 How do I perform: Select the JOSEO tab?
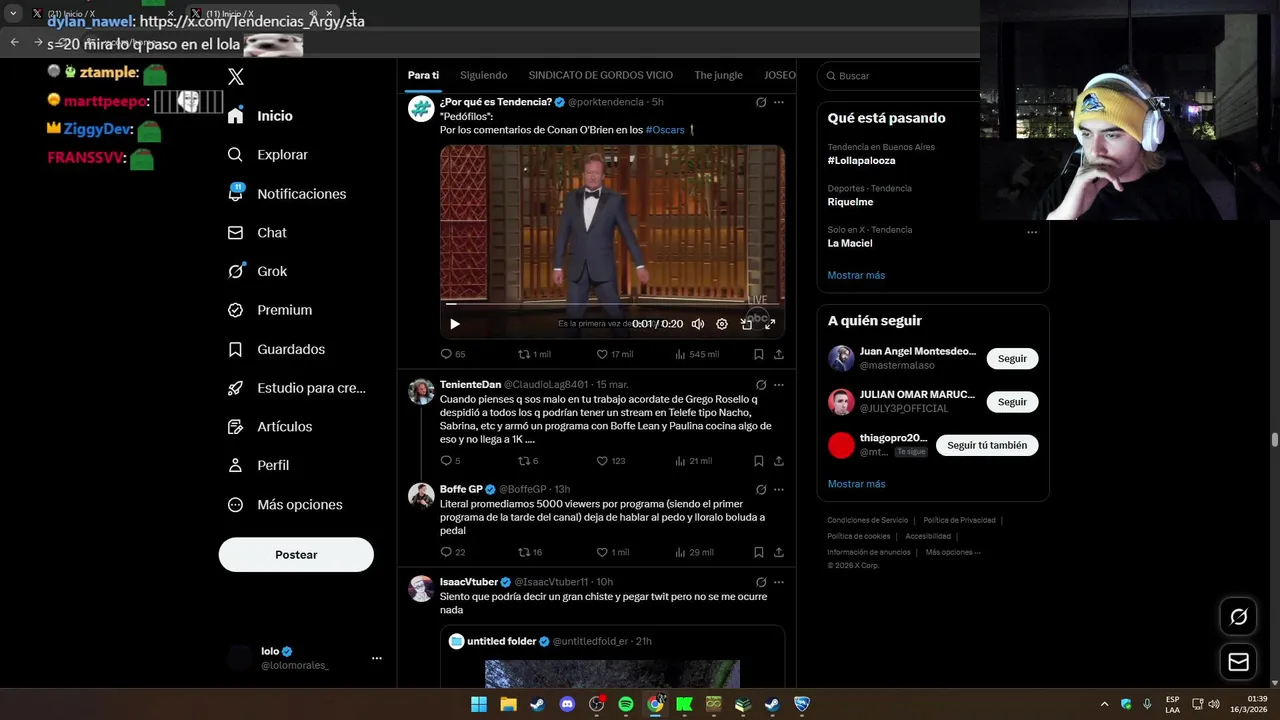780,75
